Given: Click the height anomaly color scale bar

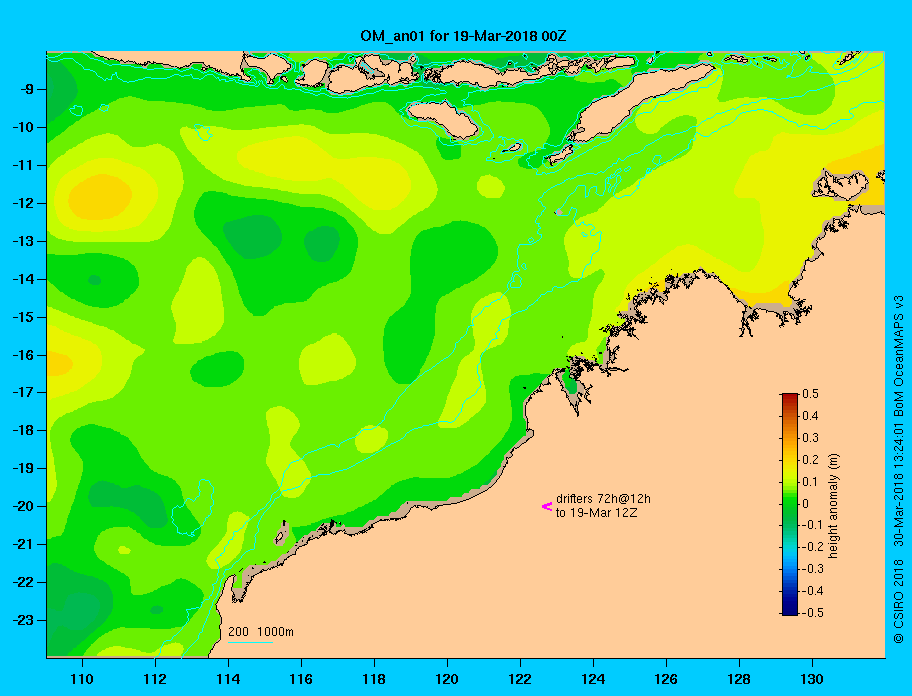Looking at the screenshot, I should 790,504.
